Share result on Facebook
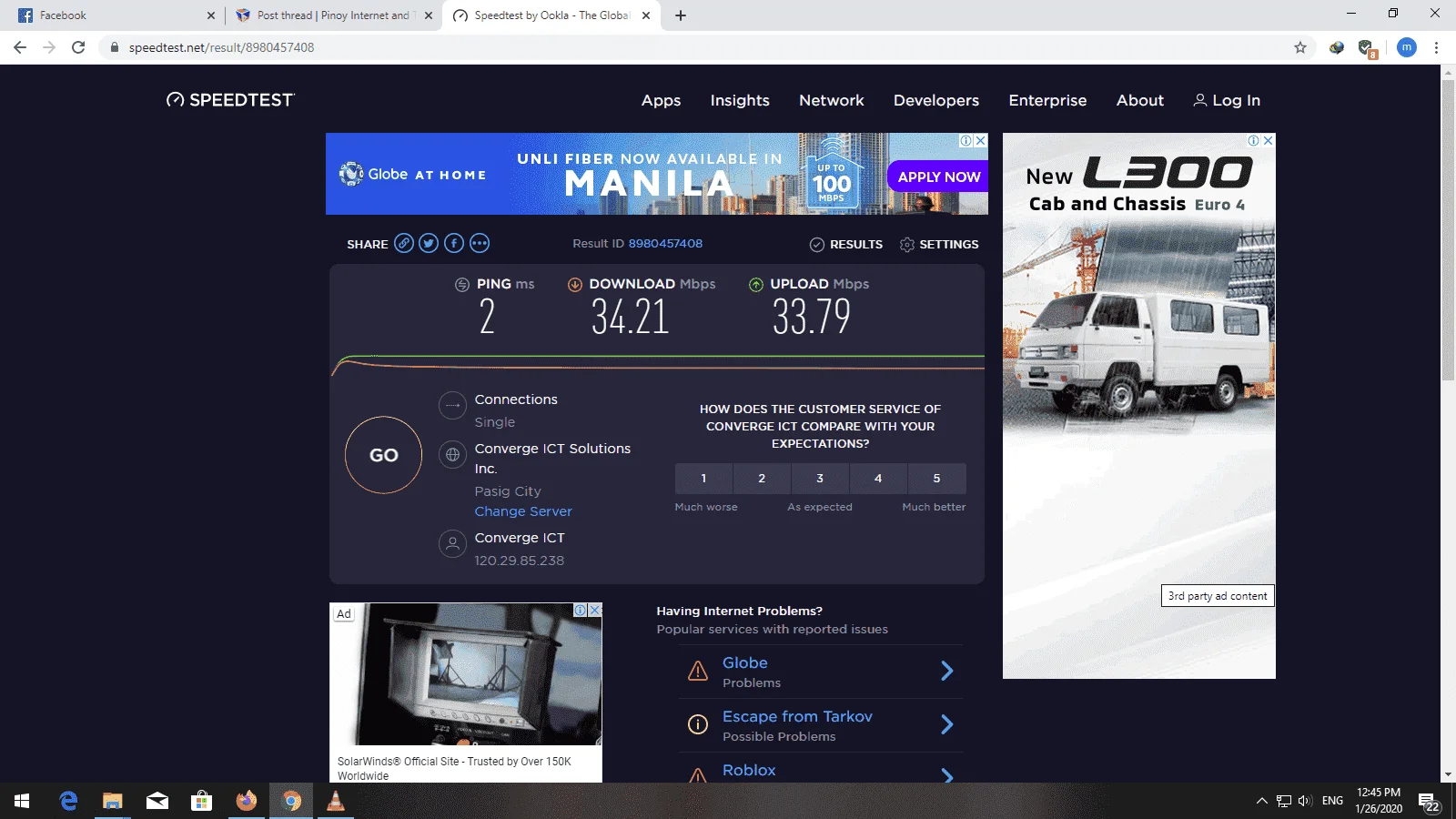1456x819 pixels. tap(454, 243)
